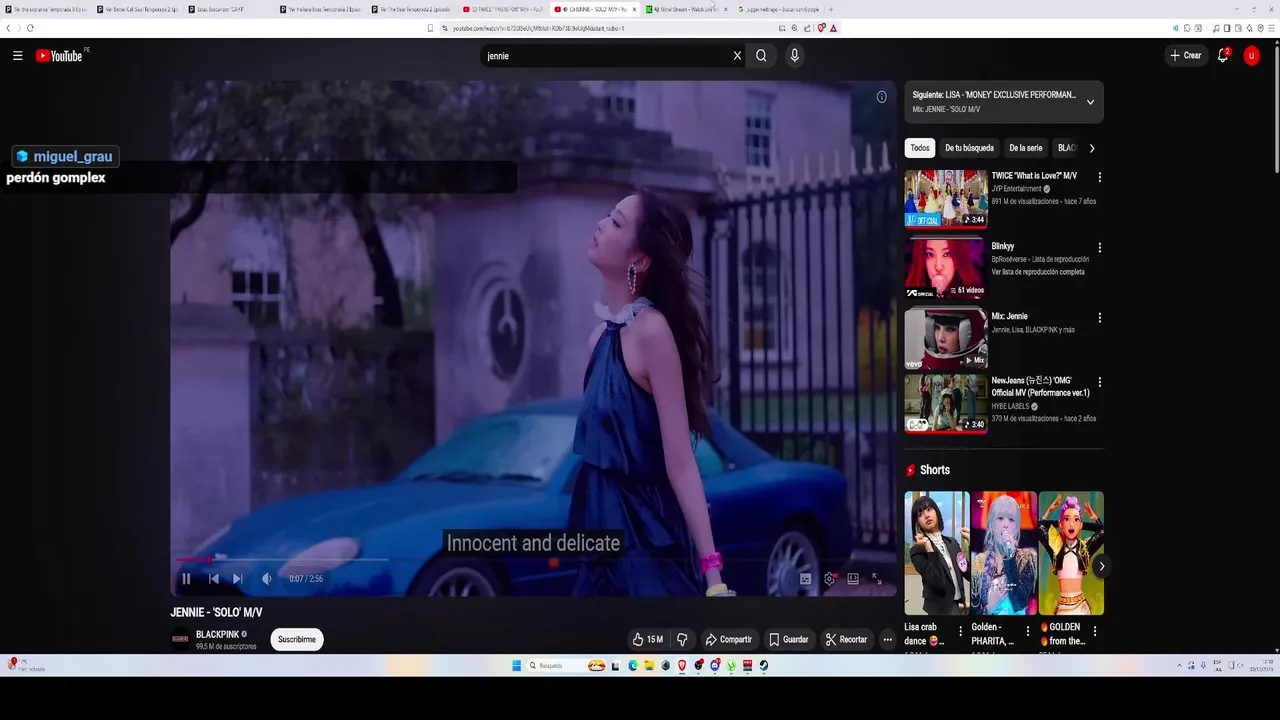Reload the page with browser refresh
Viewport: 1280px width, 720px height.
click(x=31, y=28)
